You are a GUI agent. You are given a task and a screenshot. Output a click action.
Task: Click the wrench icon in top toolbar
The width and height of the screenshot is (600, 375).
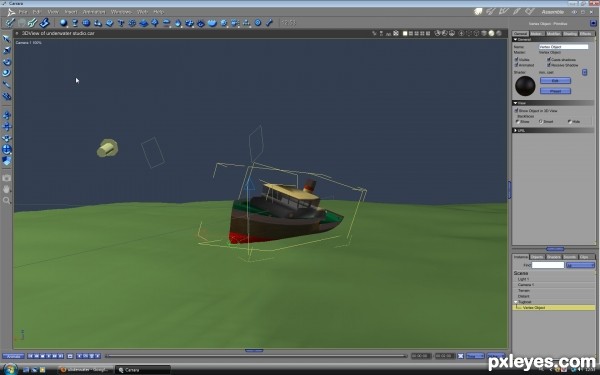pyautogui.click(x=269, y=23)
